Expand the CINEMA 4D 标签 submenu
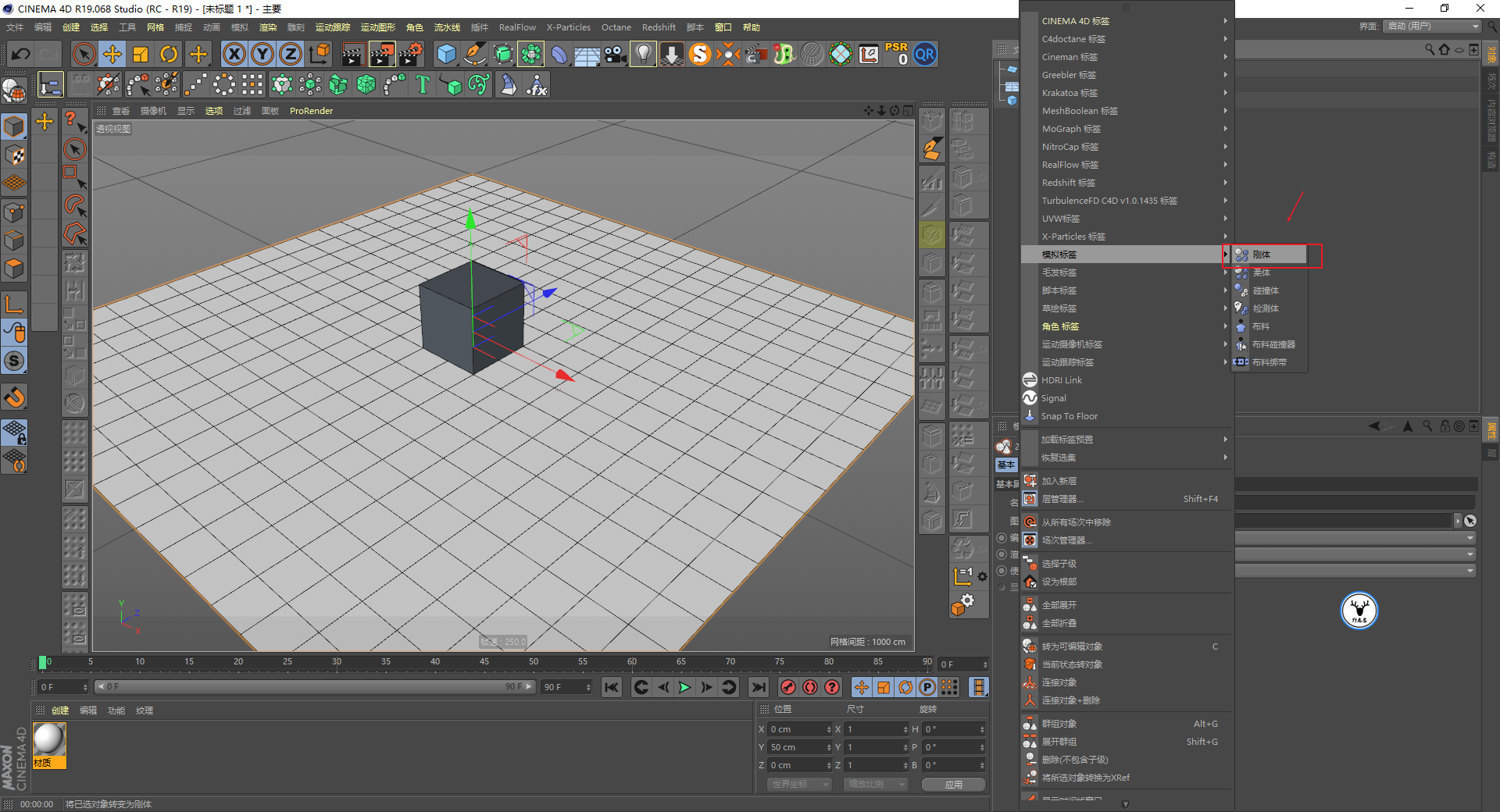Image resolution: width=1500 pixels, height=812 pixels. coord(1127,21)
